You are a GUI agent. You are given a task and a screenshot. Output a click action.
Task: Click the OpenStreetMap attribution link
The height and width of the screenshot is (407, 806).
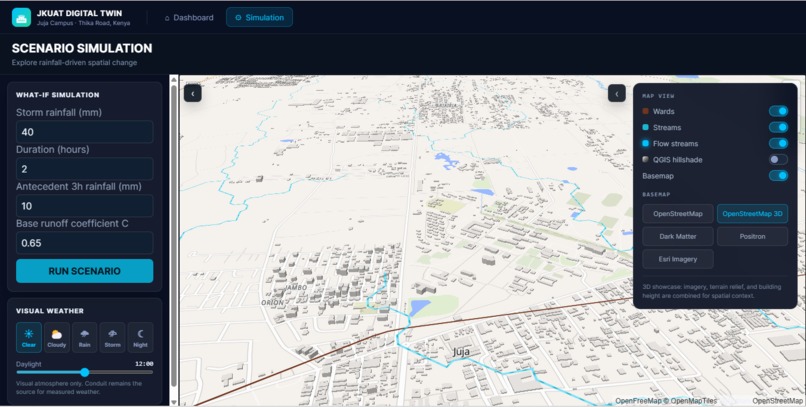click(778, 401)
